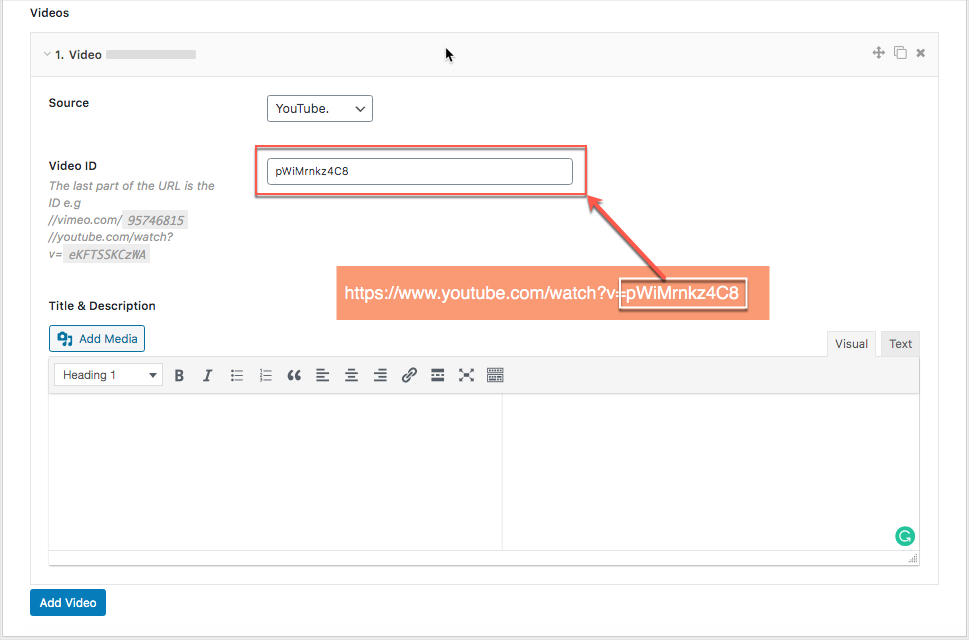Click the editor resize handle corner
This screenshot has width=969, height=640.
[x=913, y=558]
